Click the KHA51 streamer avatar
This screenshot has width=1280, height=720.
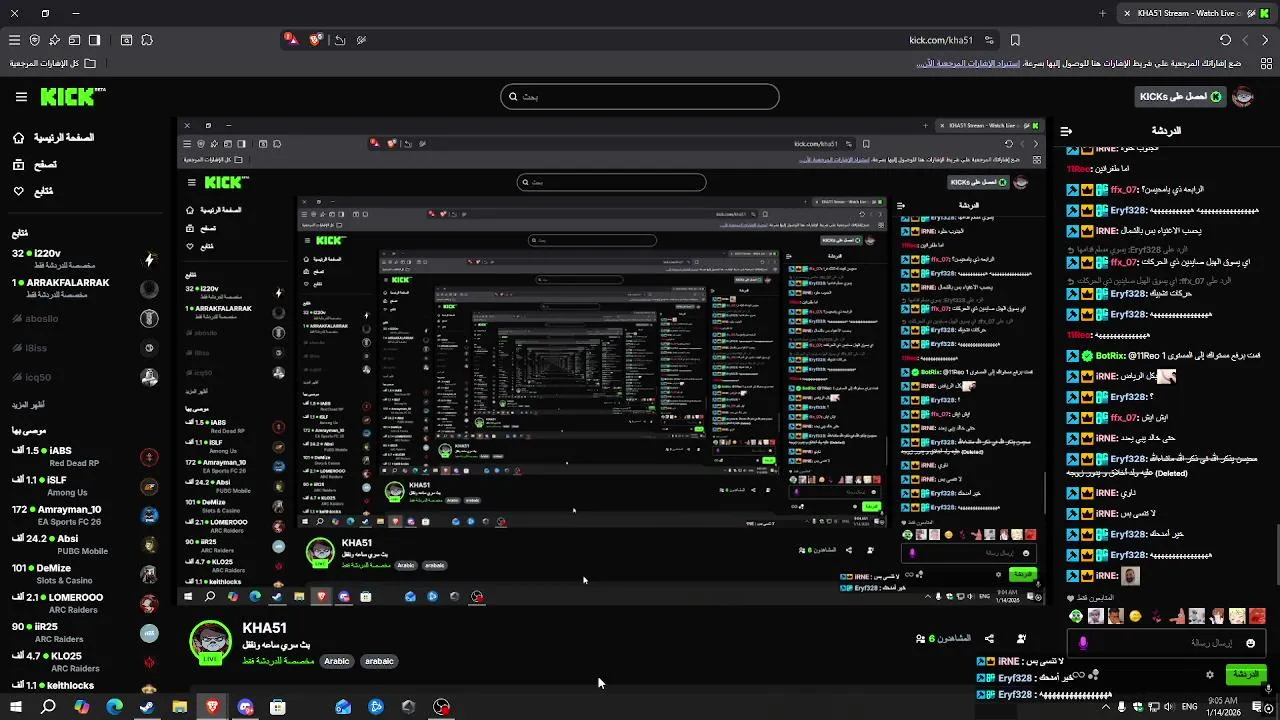[x=211, y=642]
